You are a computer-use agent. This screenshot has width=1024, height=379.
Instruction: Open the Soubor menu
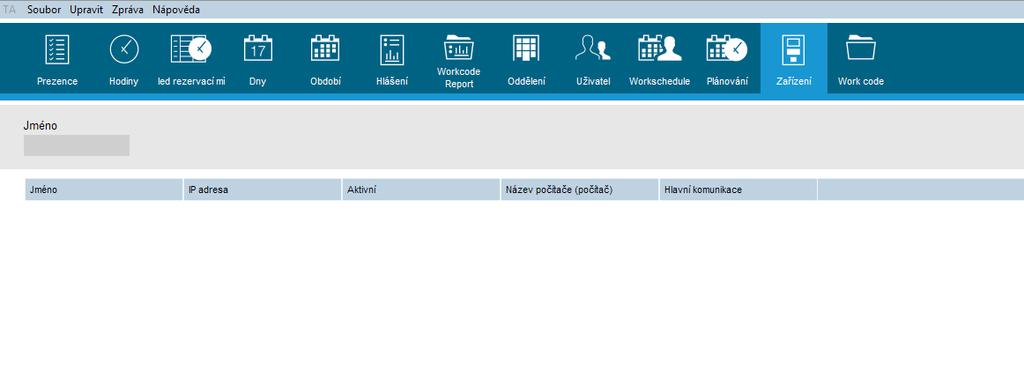click(x=44, y=10)
